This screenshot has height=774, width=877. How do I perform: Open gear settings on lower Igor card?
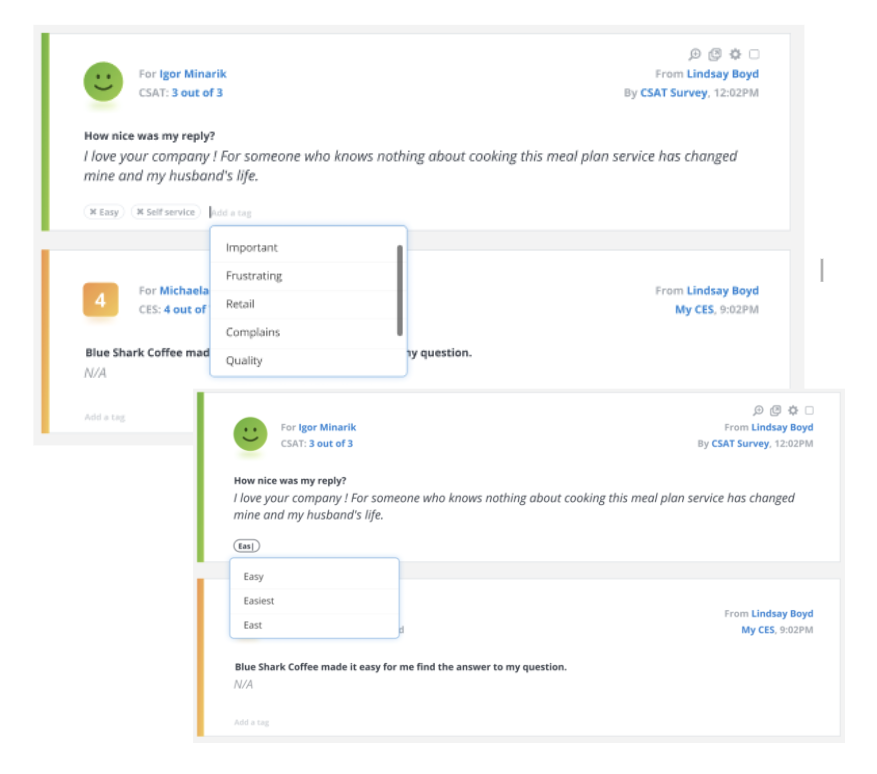[793, 410]
